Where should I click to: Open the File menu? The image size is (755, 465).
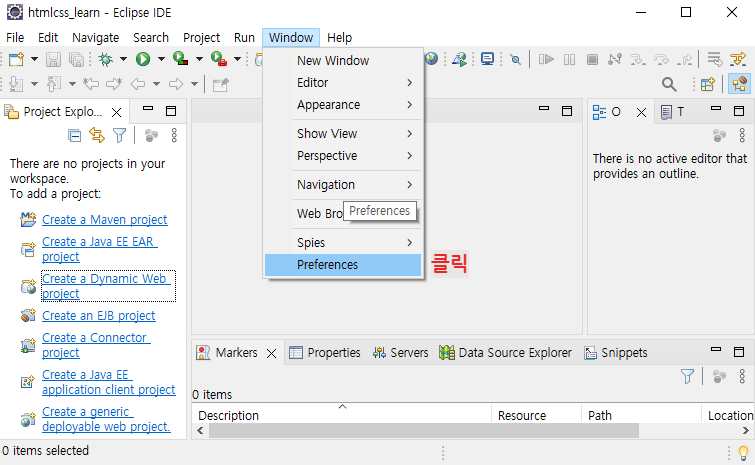15,38
